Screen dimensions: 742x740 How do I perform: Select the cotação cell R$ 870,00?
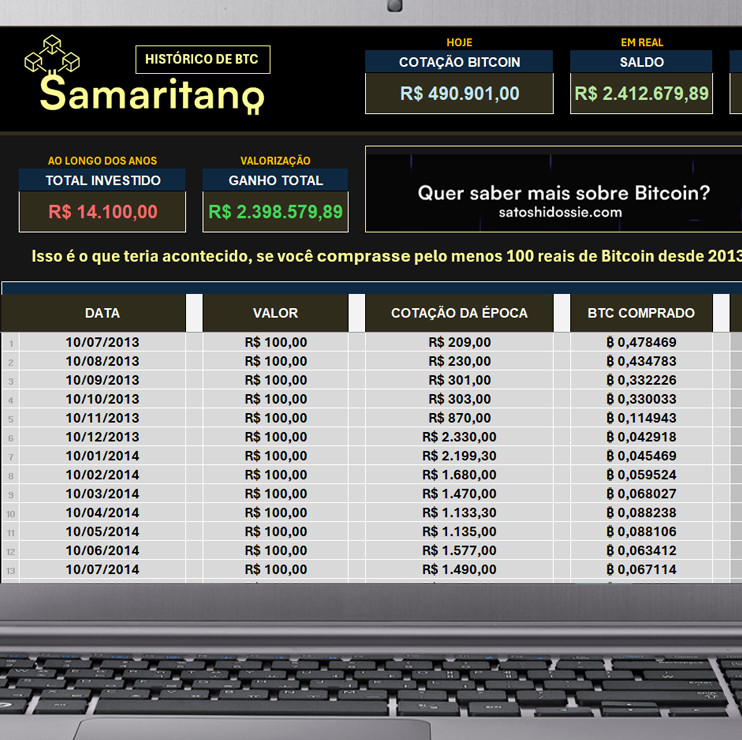click(x=459, y=418)
